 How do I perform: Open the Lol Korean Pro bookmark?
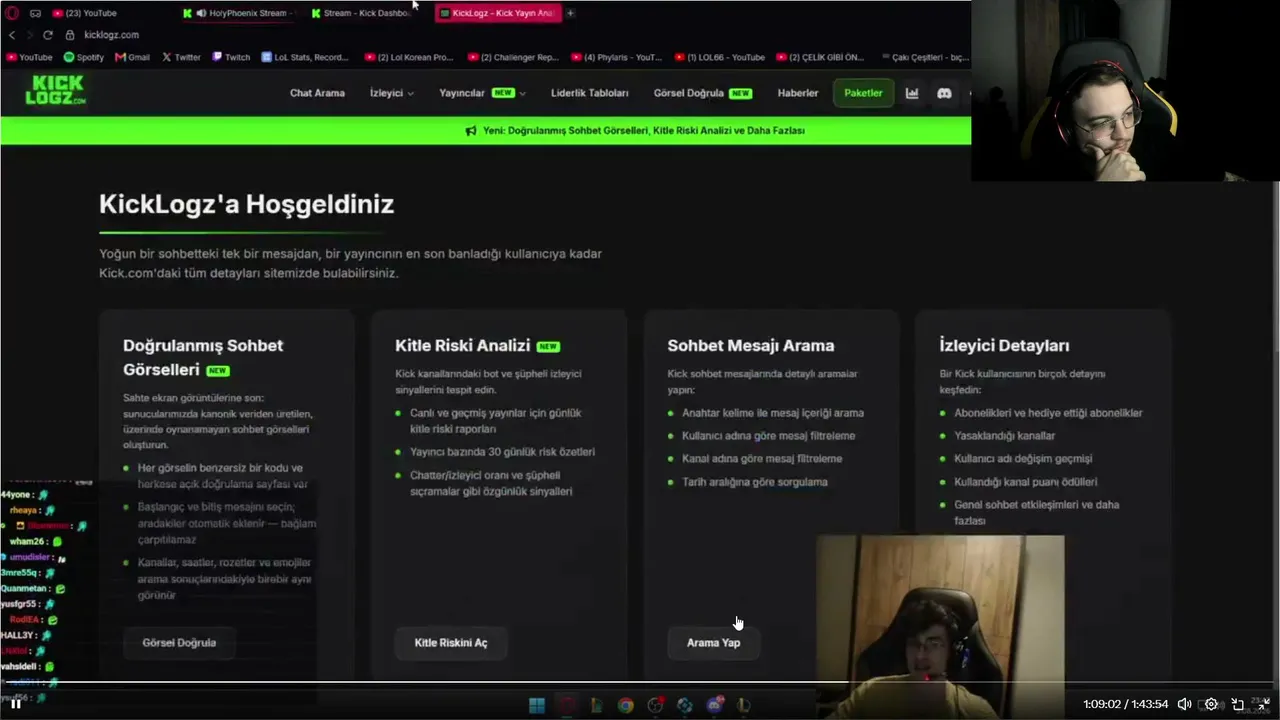410,57
